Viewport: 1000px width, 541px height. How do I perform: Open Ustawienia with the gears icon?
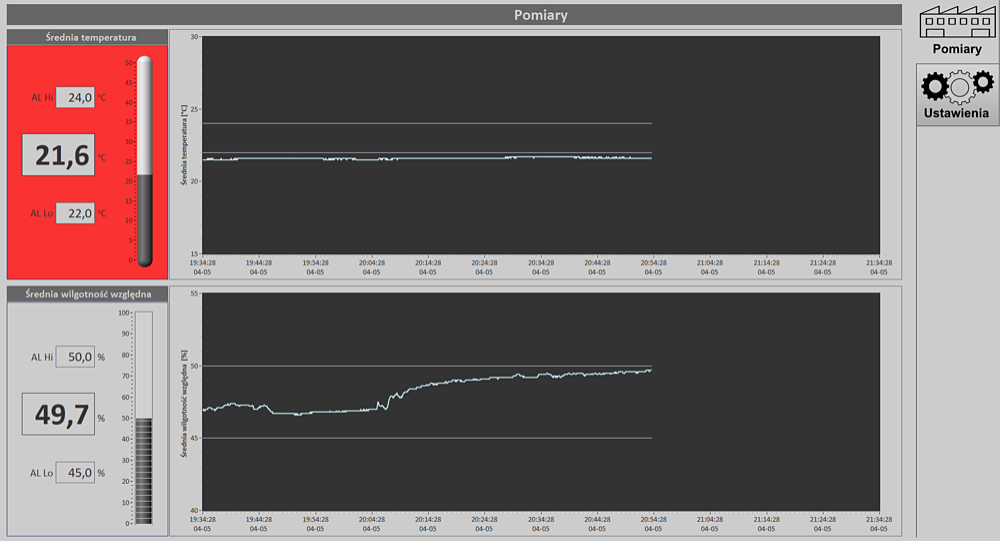(x=958, y=94)
